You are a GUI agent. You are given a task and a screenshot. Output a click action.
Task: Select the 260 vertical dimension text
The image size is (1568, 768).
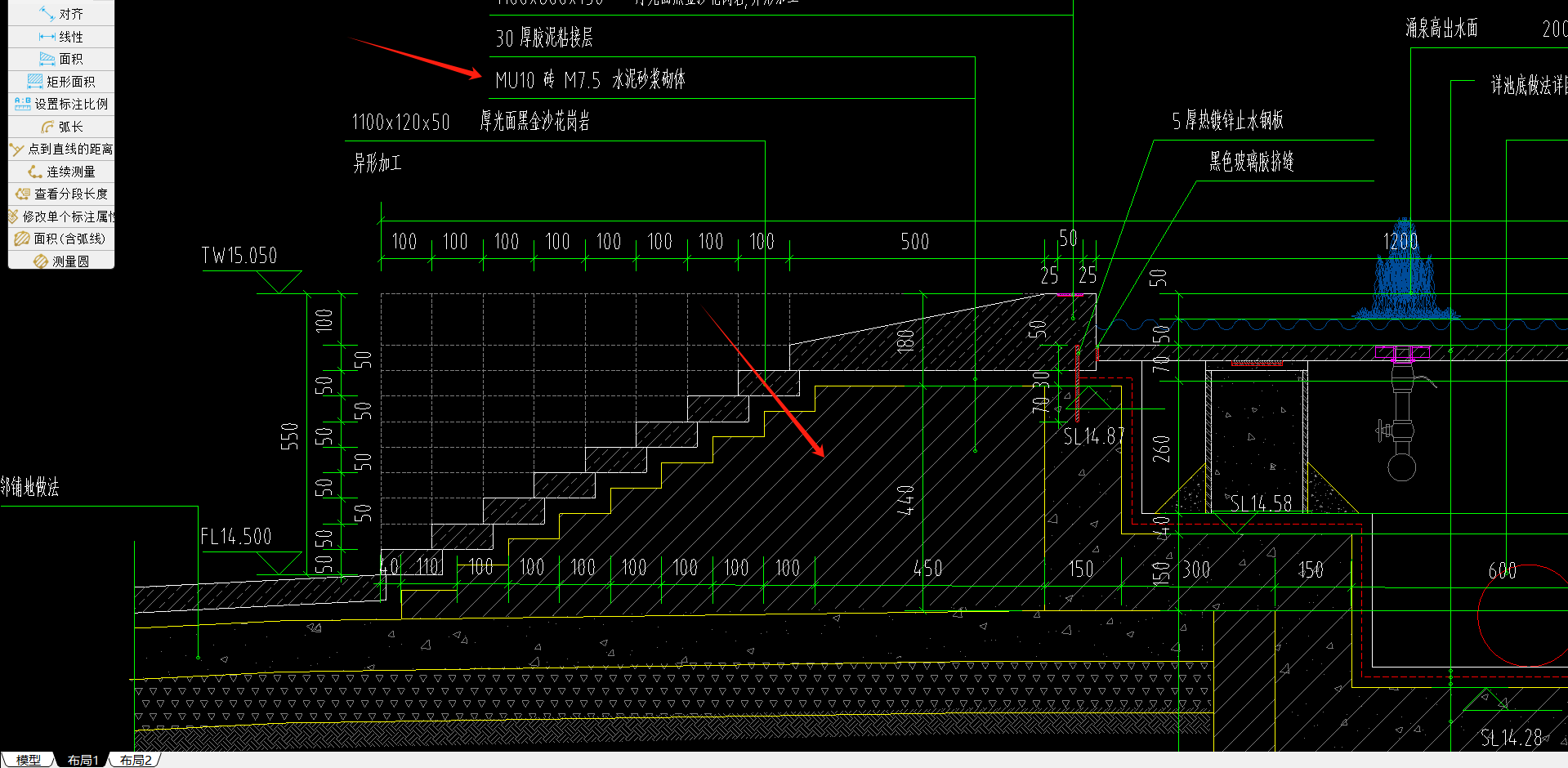(1161, 449)
